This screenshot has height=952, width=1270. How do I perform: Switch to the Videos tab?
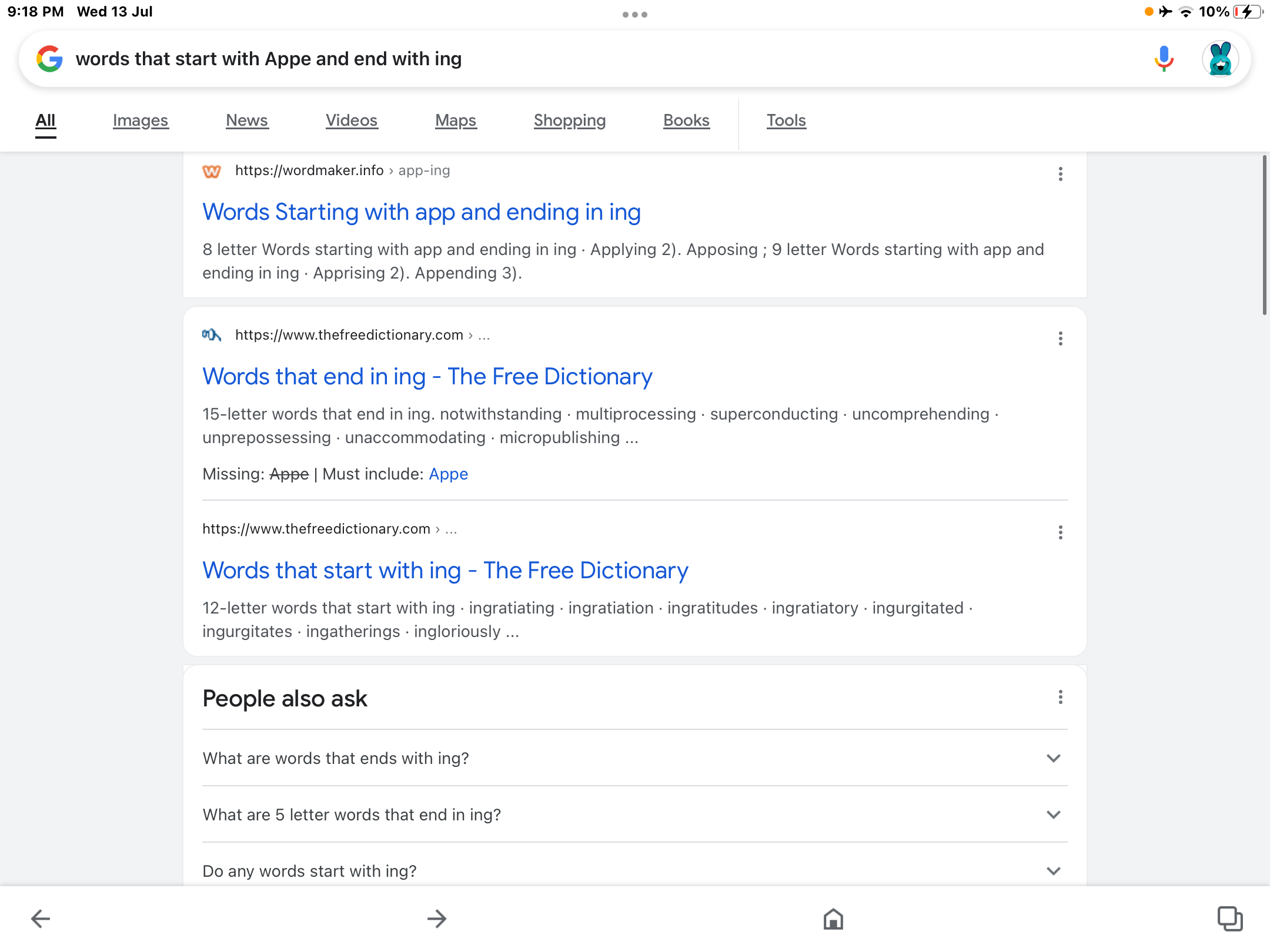[352, 120]
